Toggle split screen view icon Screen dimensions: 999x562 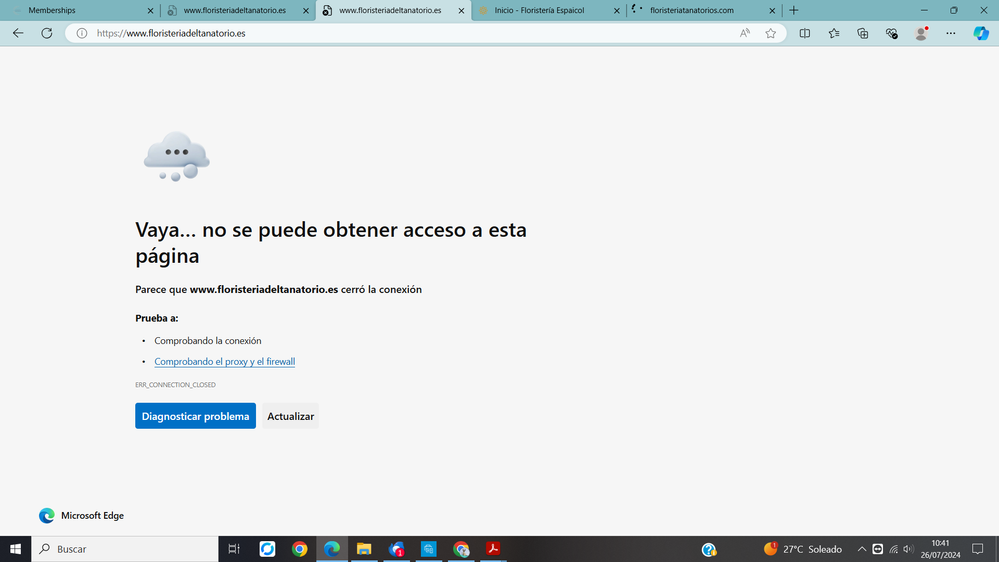(x=805, y=33)
